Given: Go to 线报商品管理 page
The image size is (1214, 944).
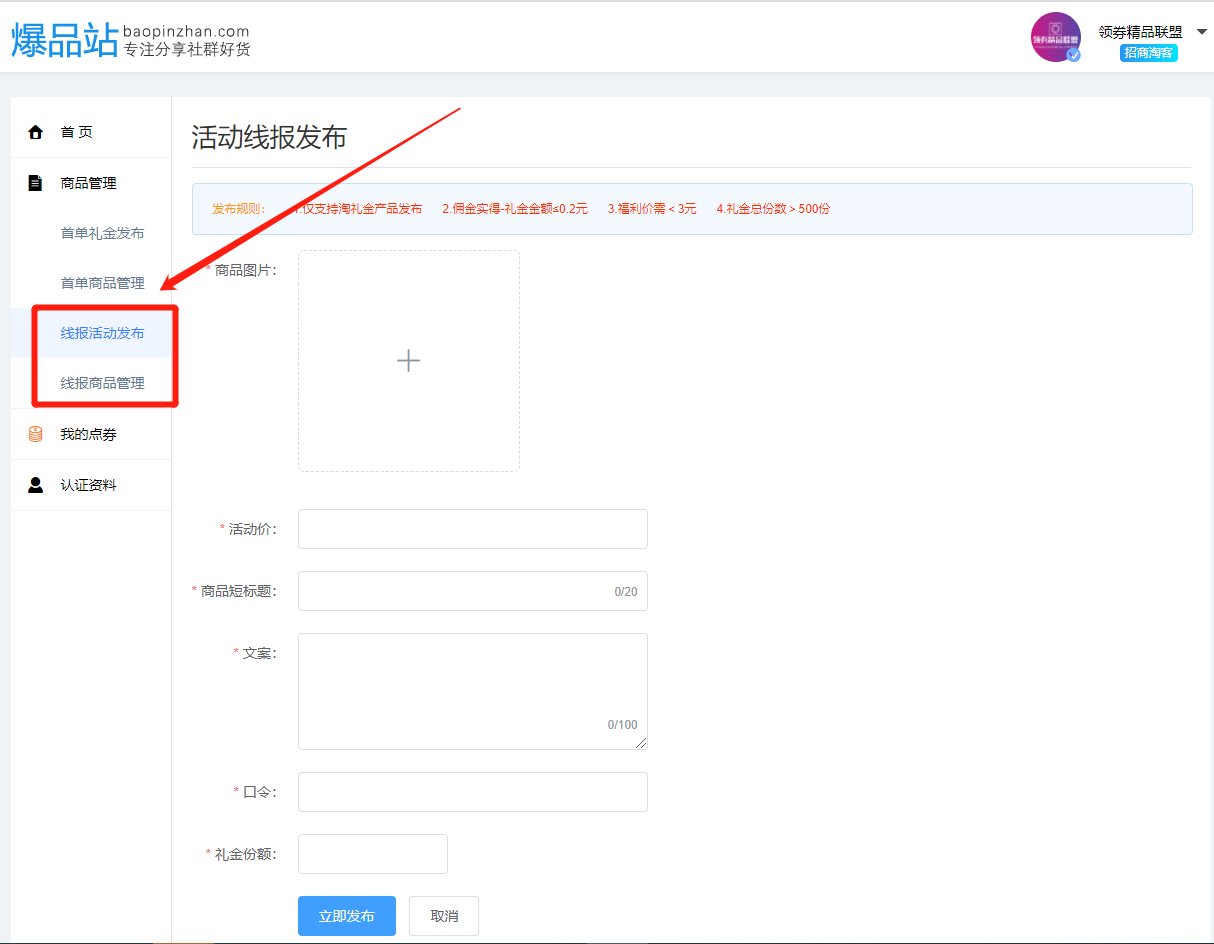Looking at the screenshot, I should (102, 383).
